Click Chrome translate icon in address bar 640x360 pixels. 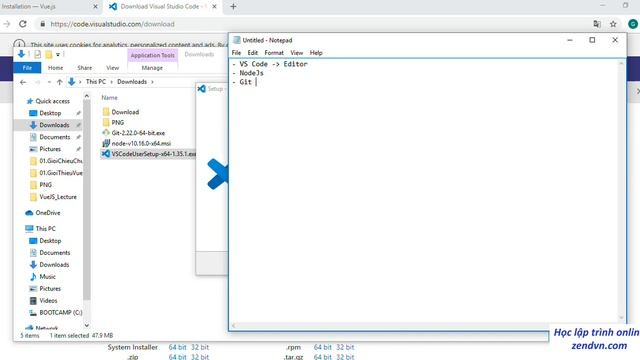click(x=597, y=24)
